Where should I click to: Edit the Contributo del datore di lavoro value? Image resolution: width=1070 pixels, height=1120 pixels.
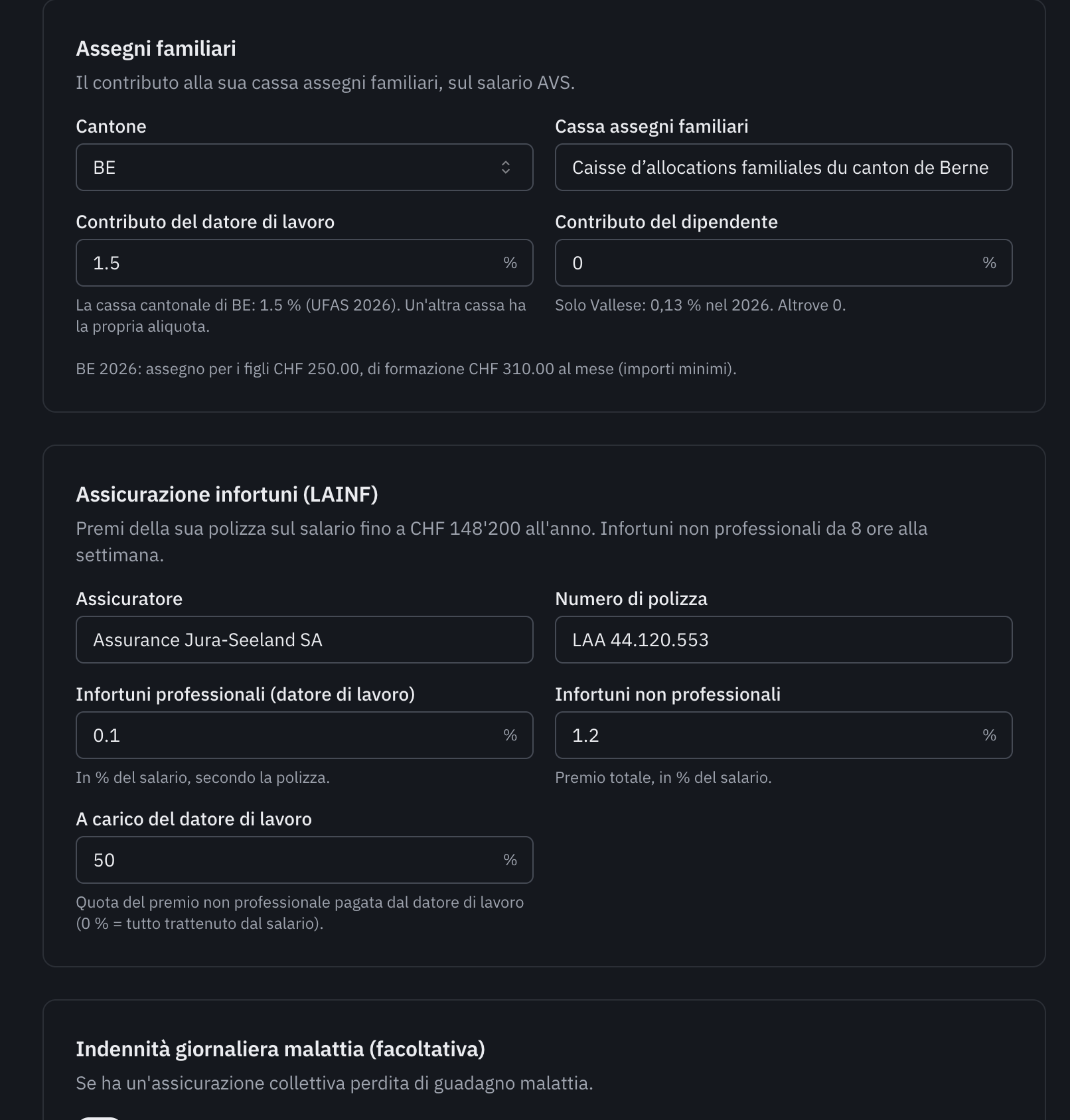[305, 263]
